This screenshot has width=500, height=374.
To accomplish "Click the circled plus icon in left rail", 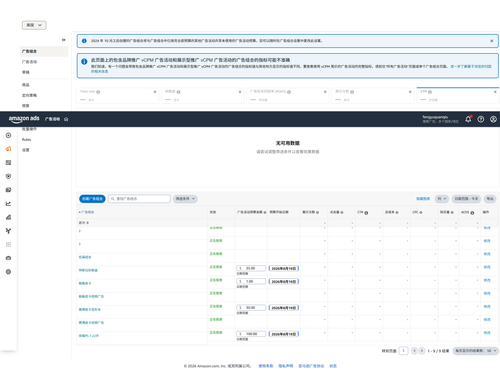I will point(8,135).
